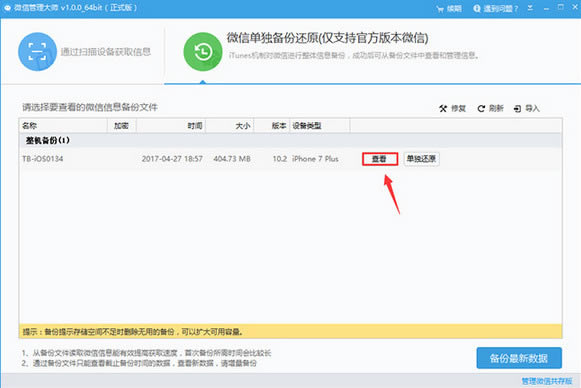
Task: Click the green backup restore clock icon
Action: click(203, 52)
